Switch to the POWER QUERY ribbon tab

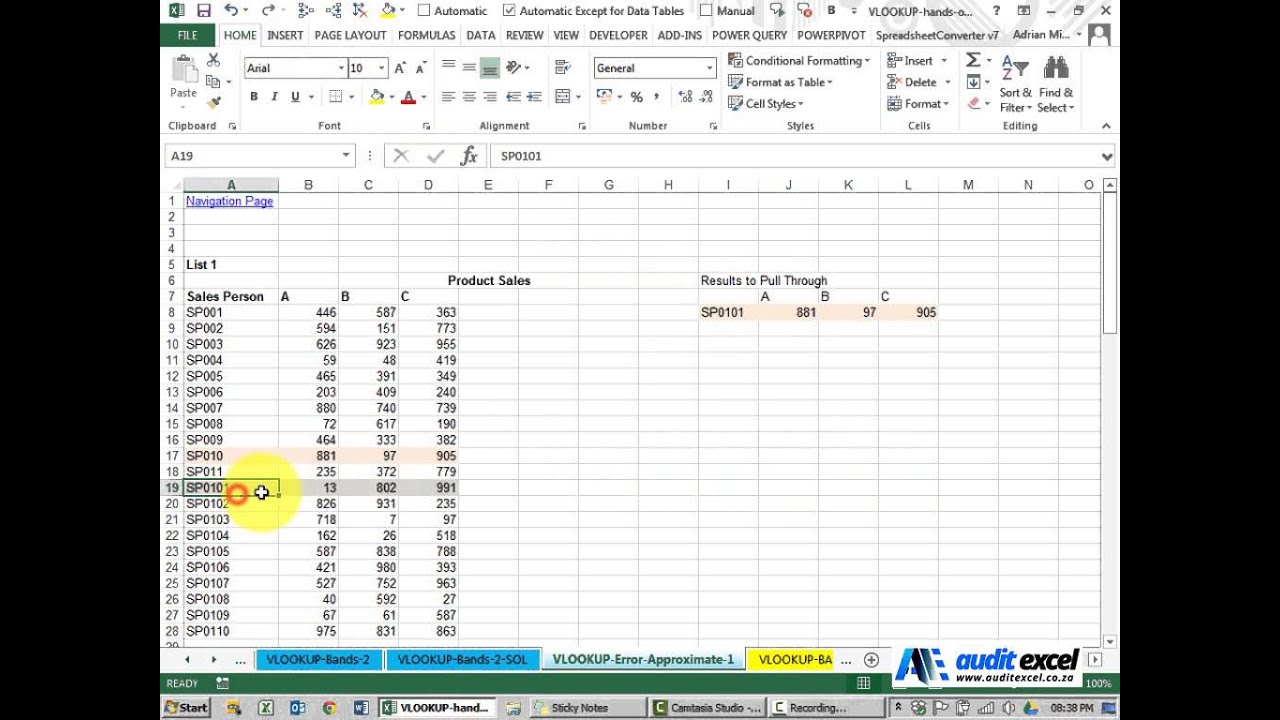tap(750, 35)
